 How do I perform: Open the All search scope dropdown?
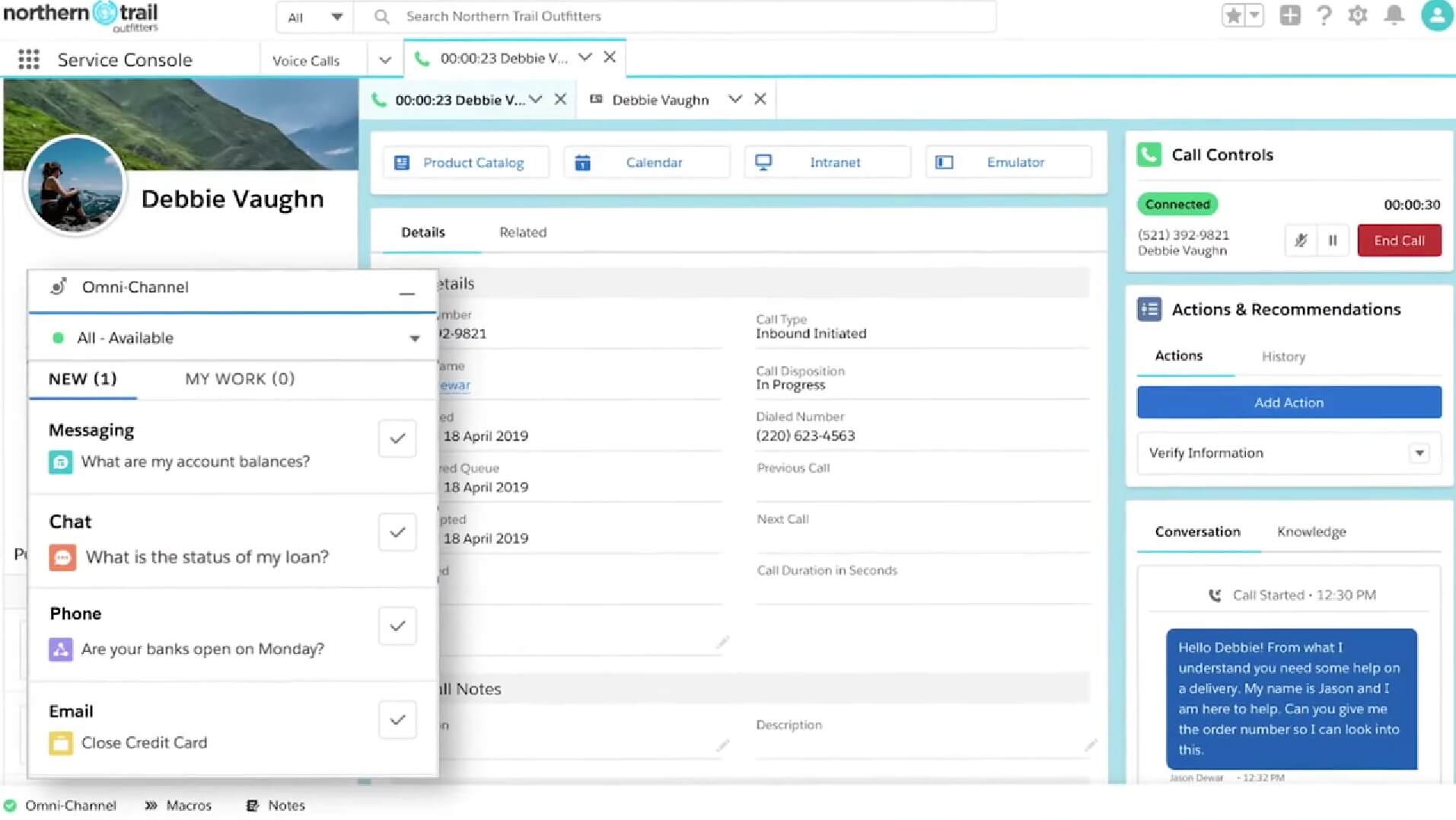pos(314,17)
